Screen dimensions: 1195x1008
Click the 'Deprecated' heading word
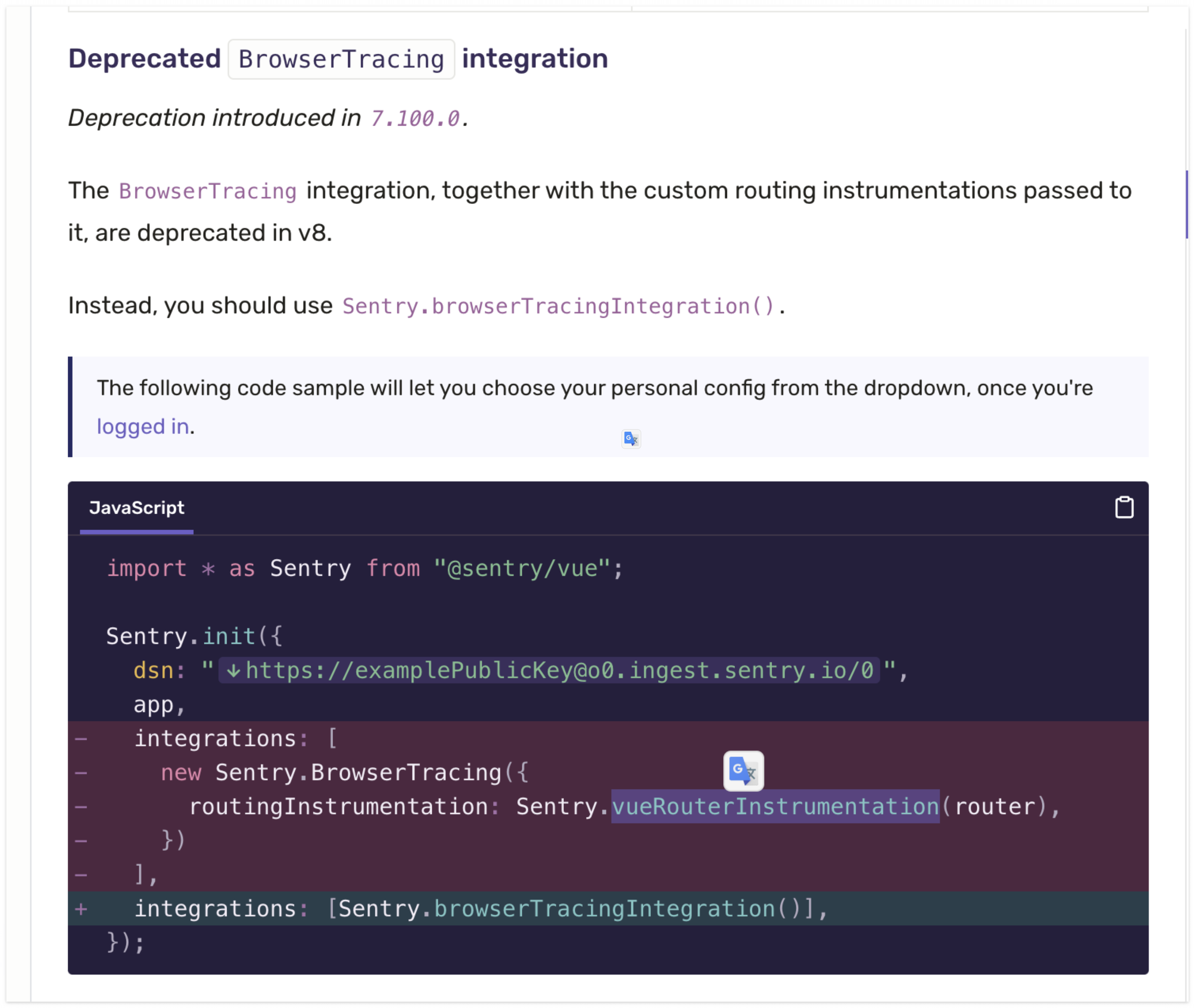(x=145, y=59)
